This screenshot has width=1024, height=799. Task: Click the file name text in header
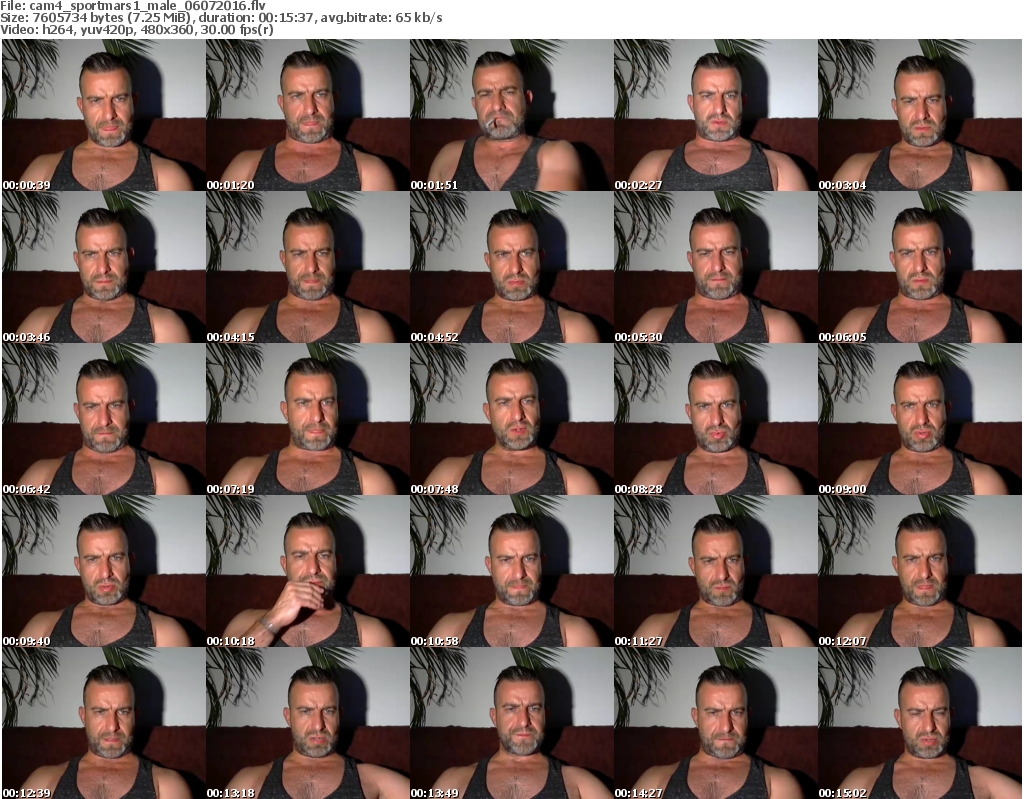(x=132, y=6)
